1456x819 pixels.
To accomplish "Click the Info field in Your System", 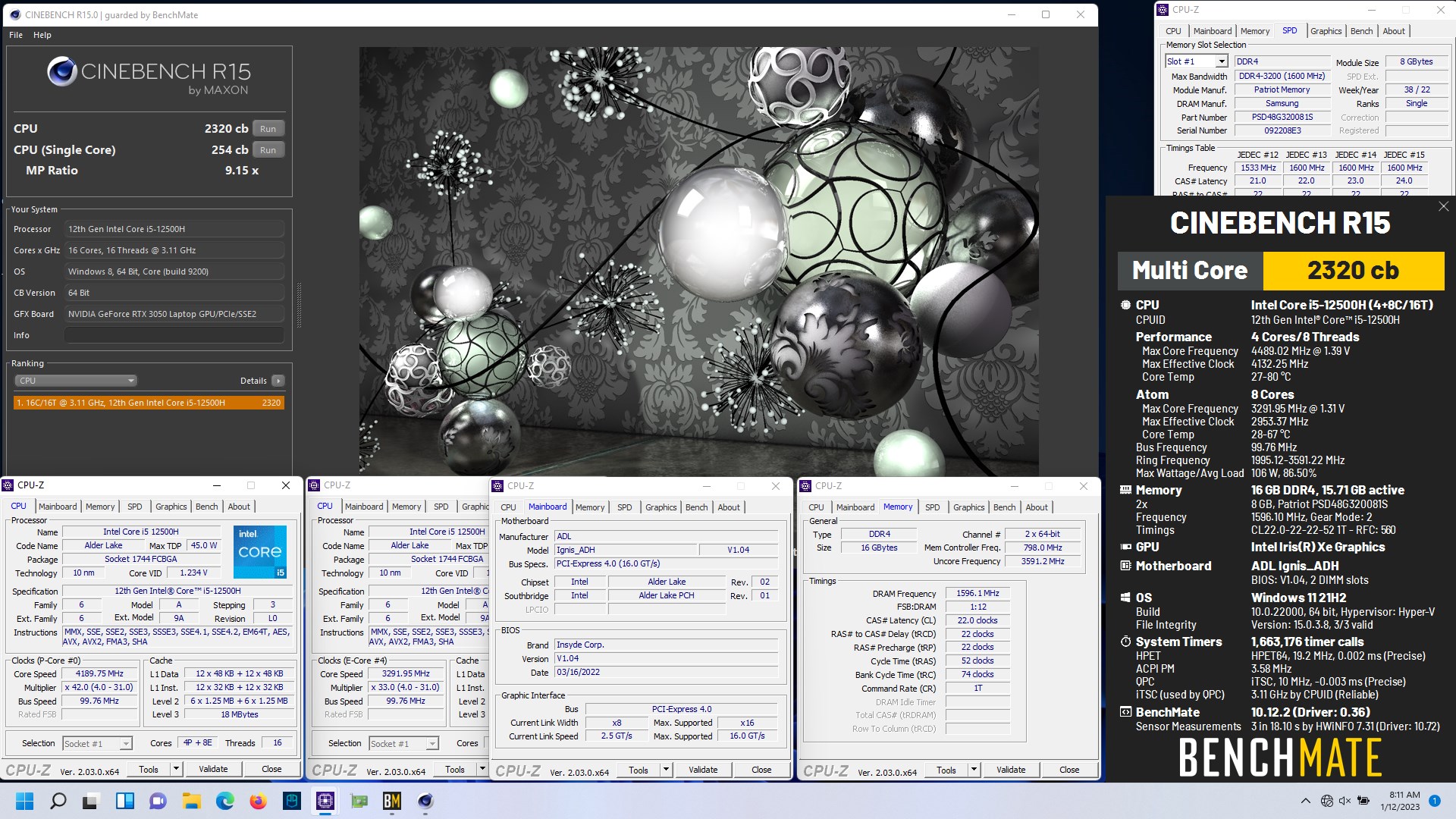I will [x=174, y=335].
